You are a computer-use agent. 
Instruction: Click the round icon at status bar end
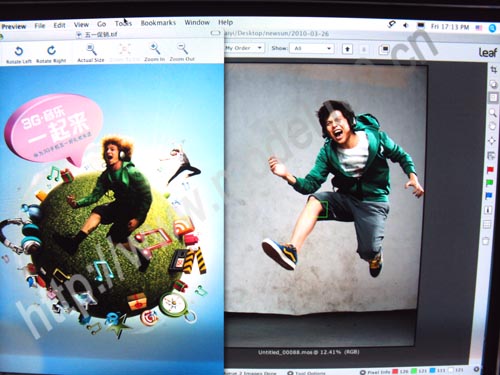(477, 370)
